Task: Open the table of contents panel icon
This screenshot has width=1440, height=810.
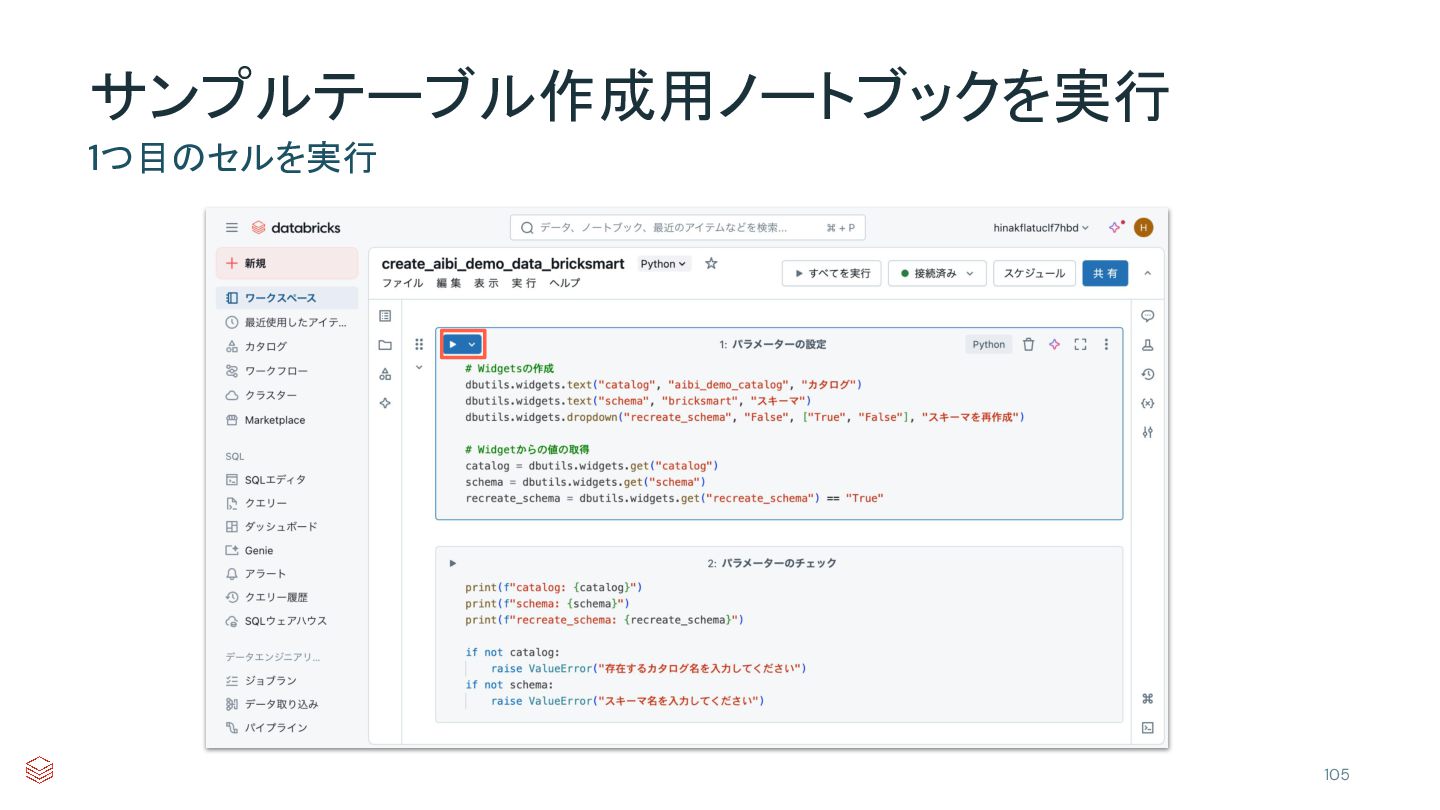Action: [385, 316]
